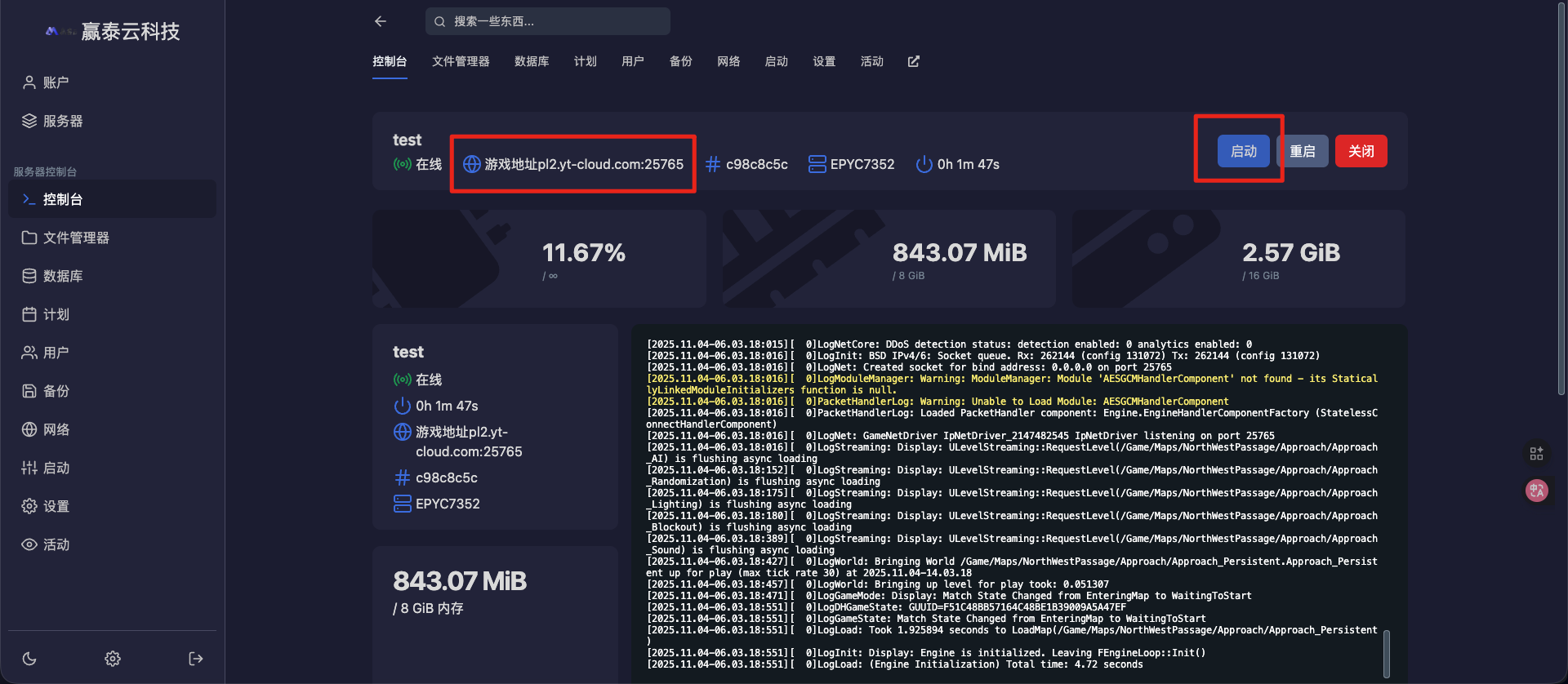Open 网络 in the sidebar
Image resolution: width=1568 pixels, height=684 pixels.
56,429
